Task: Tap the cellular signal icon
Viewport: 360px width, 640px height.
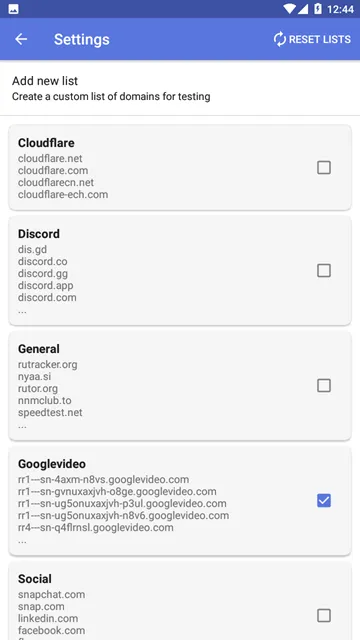Action: click(x=302, y=9)
